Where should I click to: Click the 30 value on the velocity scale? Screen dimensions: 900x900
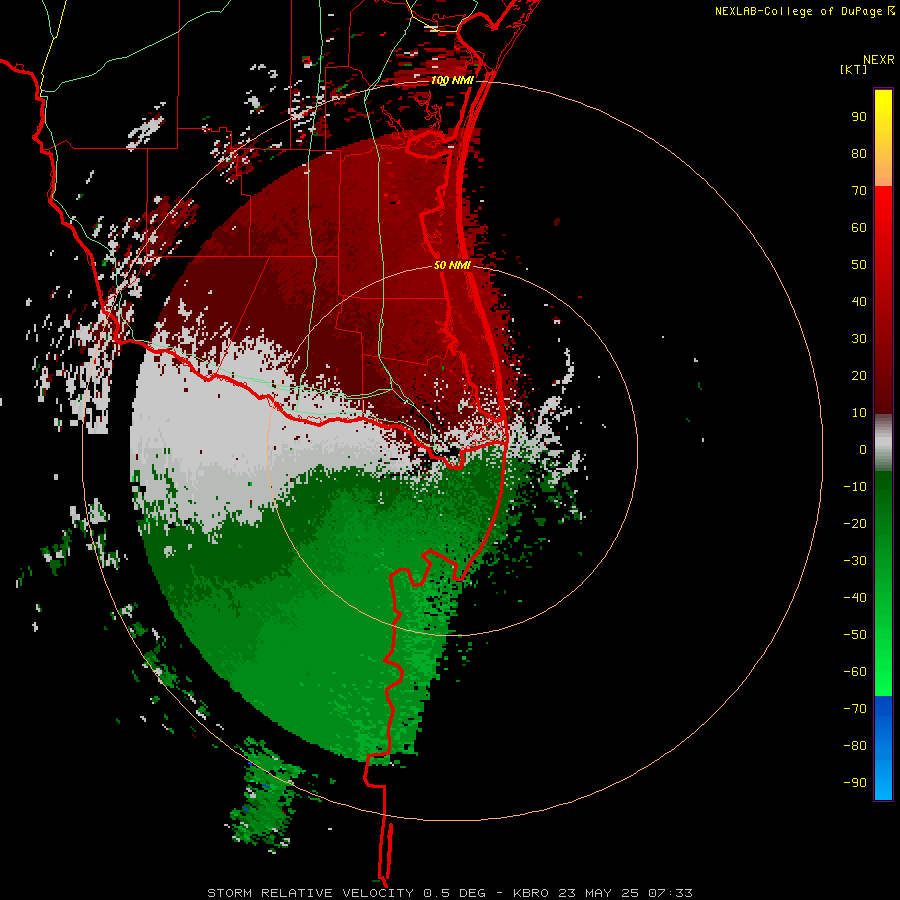[859, 339]
